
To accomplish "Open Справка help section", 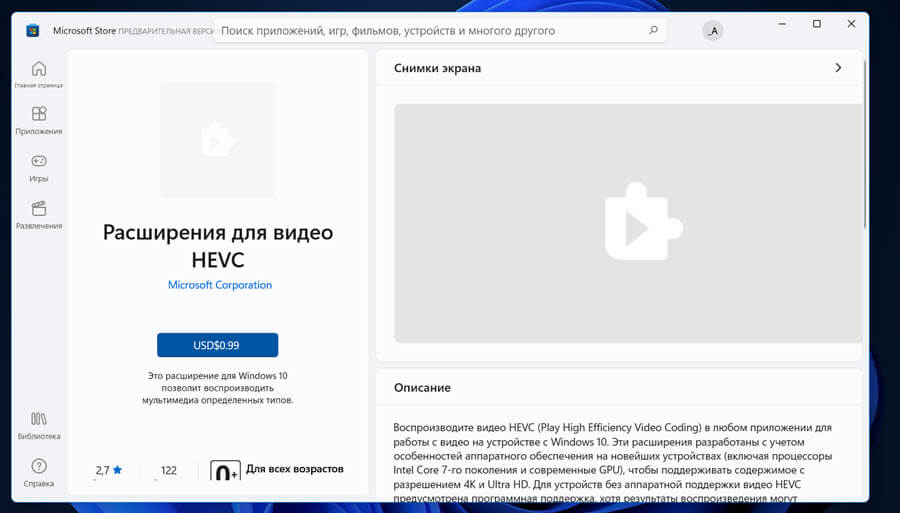I will tap(38, 473).
